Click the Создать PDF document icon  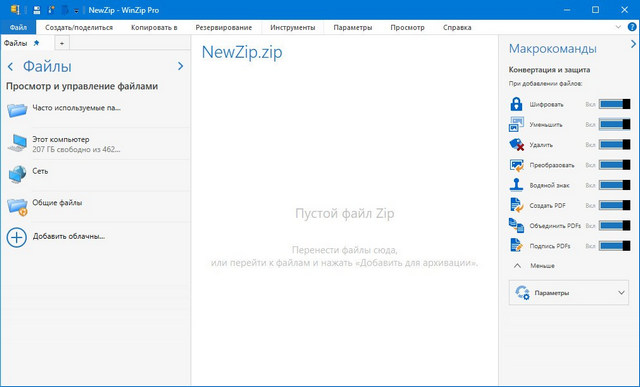517,205
